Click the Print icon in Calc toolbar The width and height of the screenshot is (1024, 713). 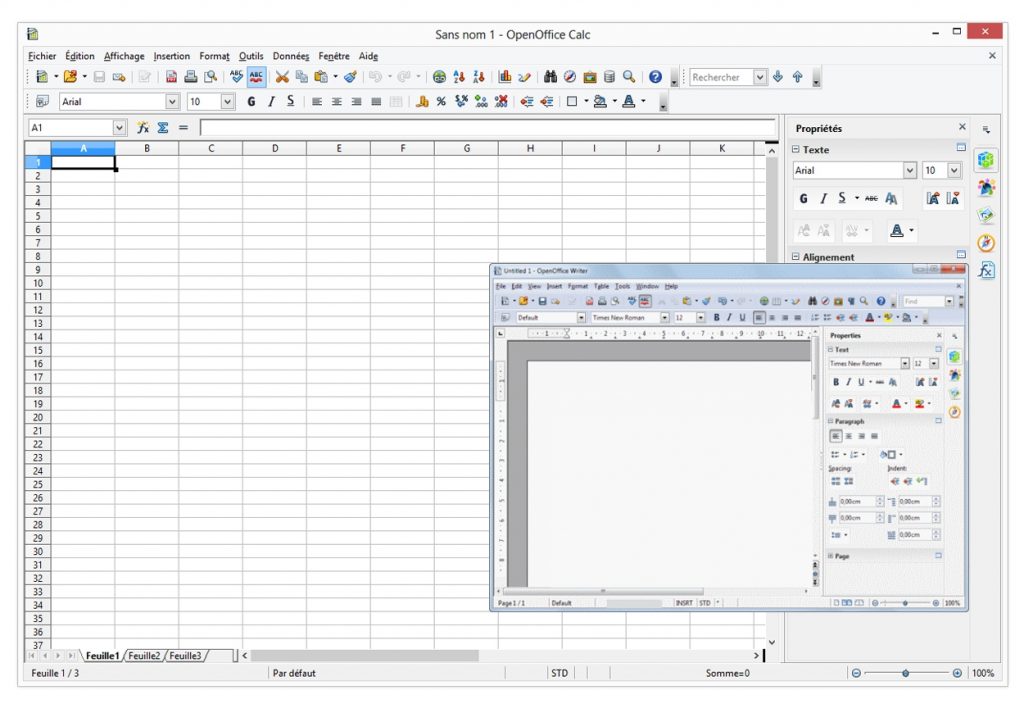190,77
